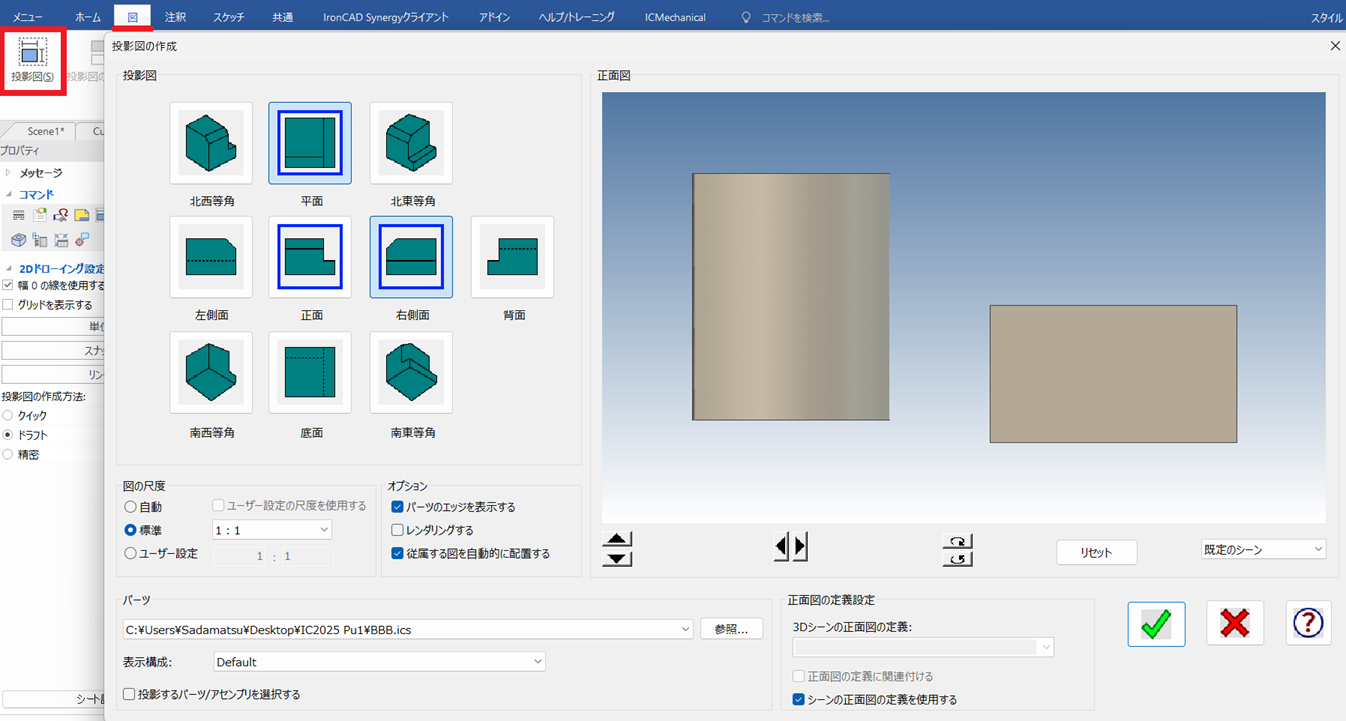Enable the レンダリングする checkbox
The image size is (1346, 721).
398,530
